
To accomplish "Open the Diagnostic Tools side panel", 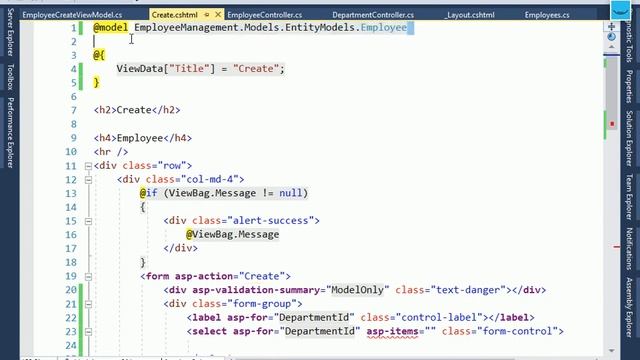I will pos(629,41).
